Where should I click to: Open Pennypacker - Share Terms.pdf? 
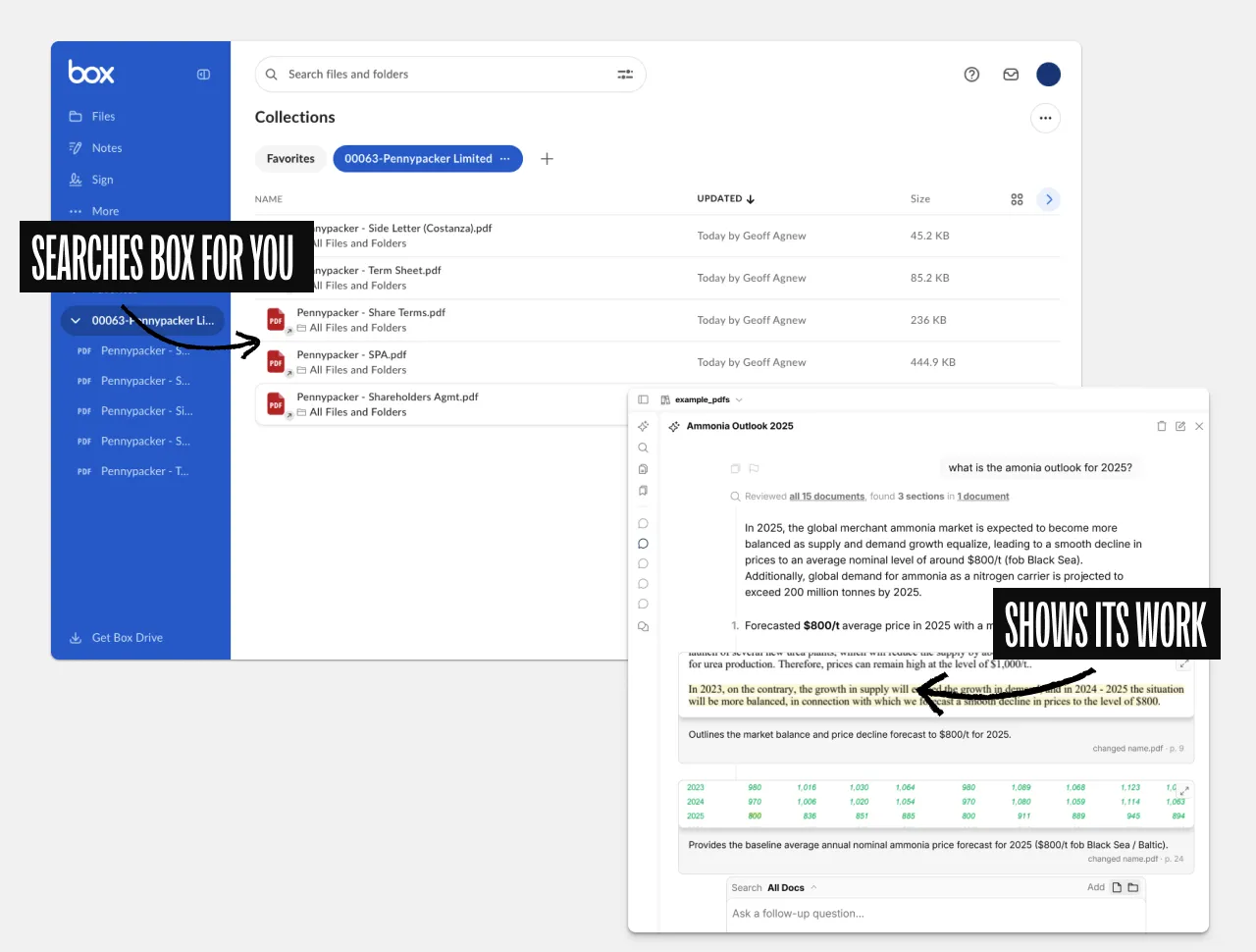(x=371, y=313)
